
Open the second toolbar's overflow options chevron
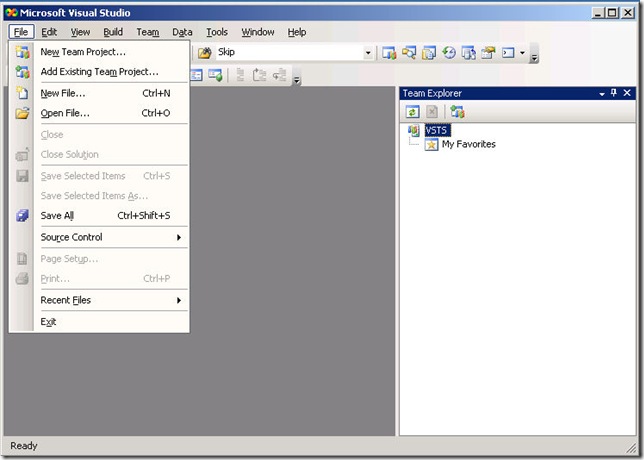click(297, 80)
